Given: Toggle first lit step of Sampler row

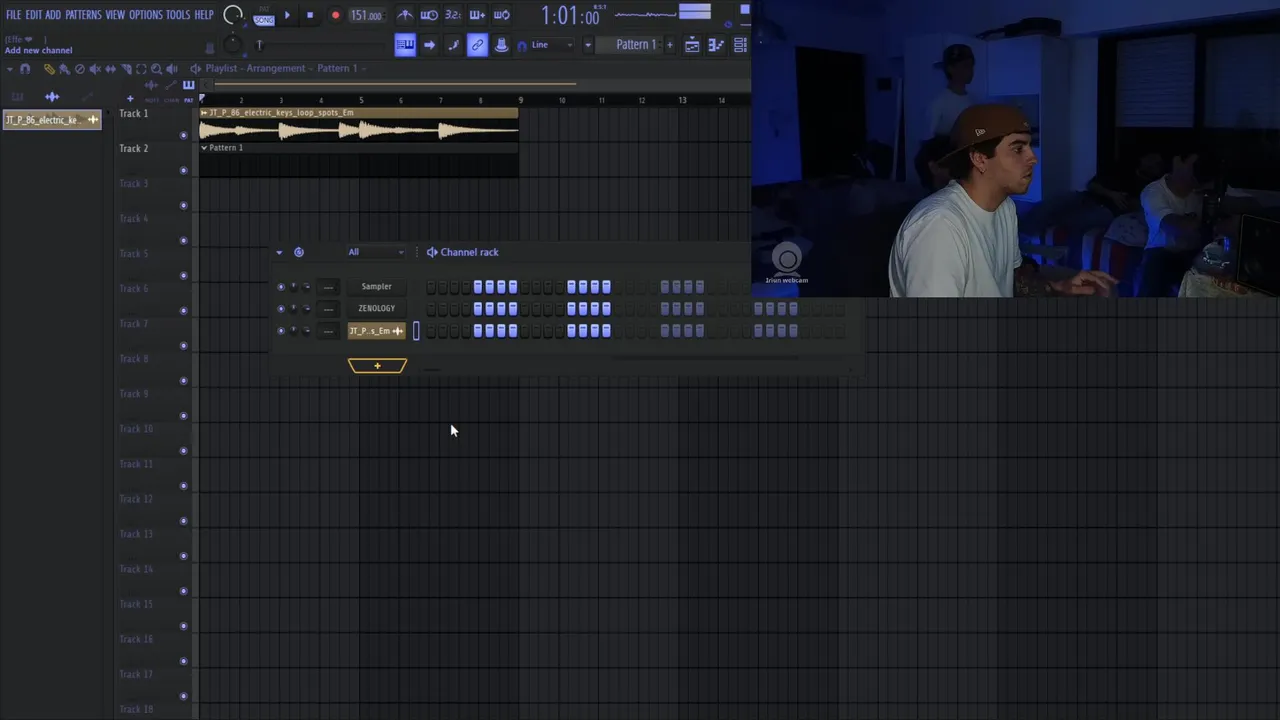Looking at the screenshot, I should 478,287.
